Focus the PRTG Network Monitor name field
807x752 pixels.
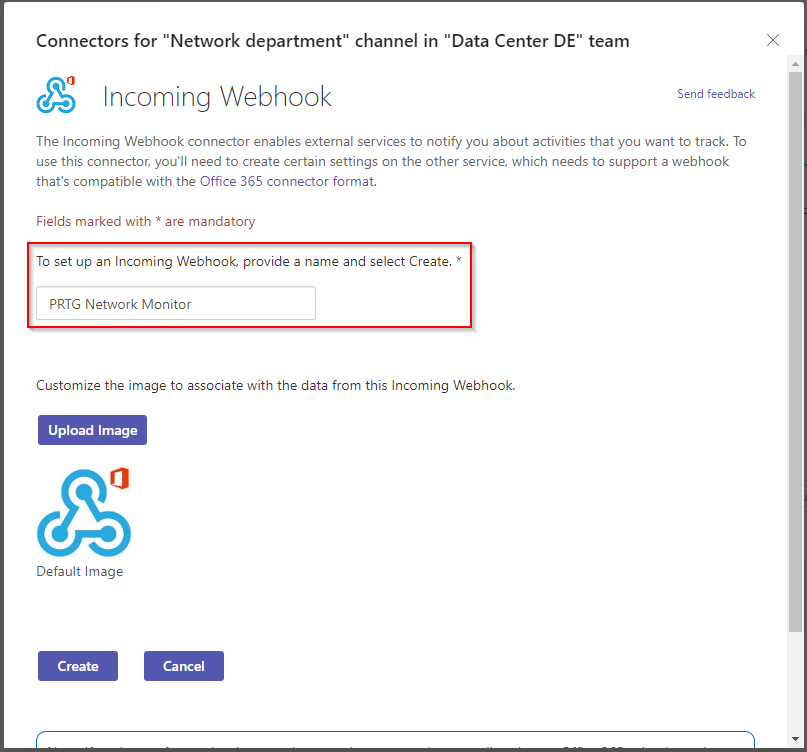point(176,304)
